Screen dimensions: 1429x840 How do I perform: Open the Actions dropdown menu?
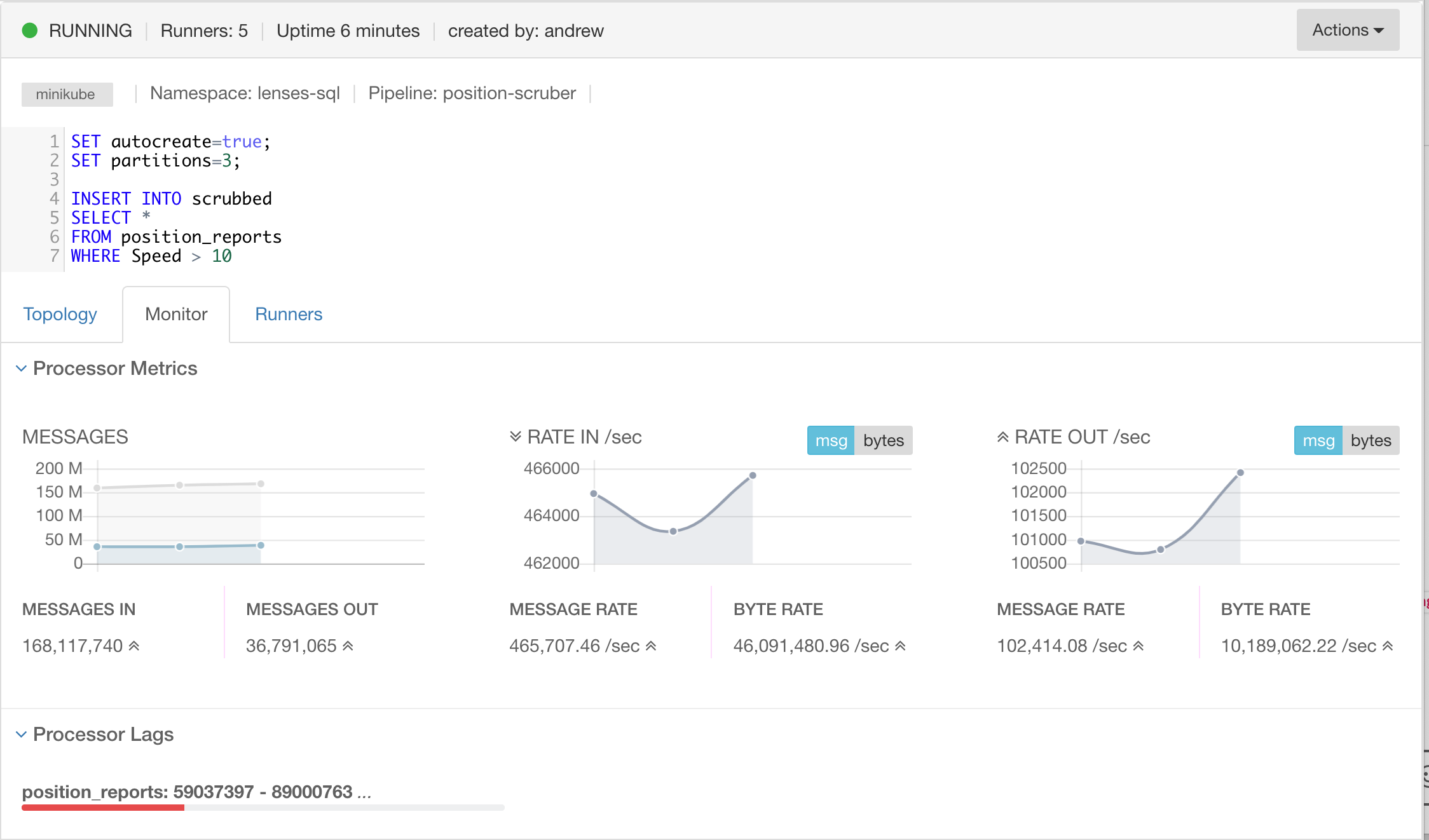pyautogui.click(x=1348, y=30)
